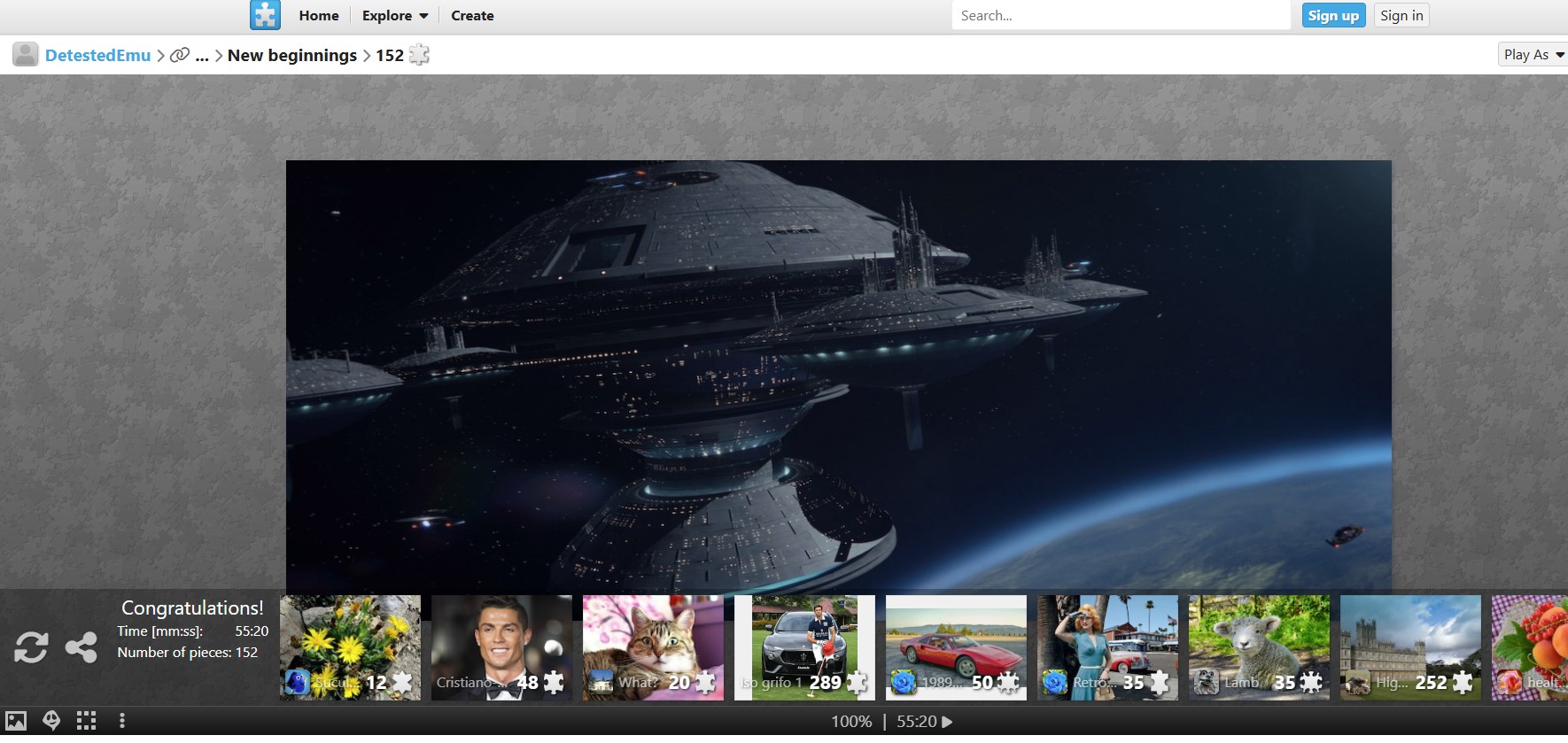1568x743 pixels.
Task: Toggle the ghost image icon
Action: (51, 721)
